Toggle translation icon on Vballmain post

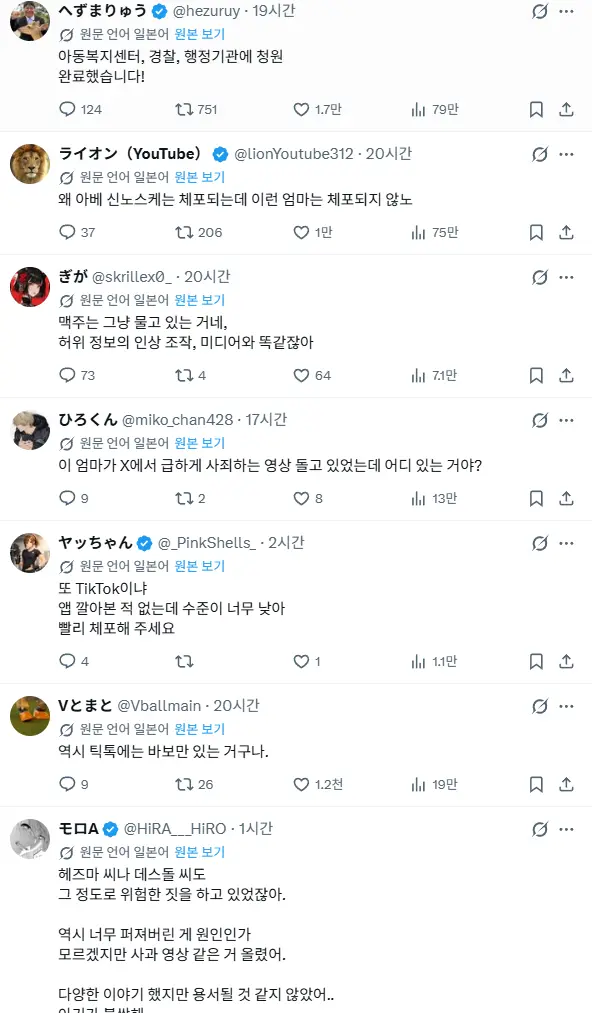540,706
